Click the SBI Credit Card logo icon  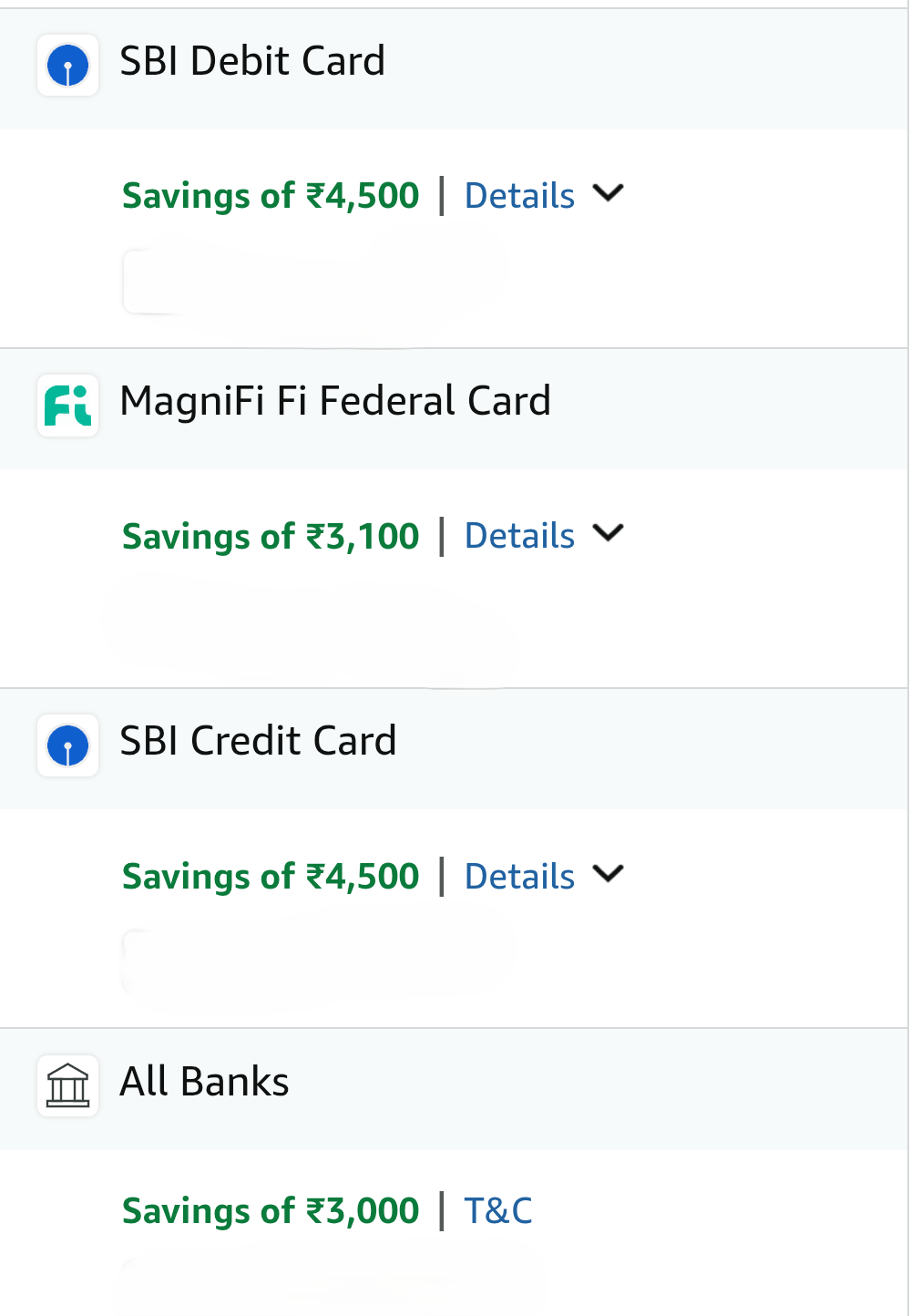coord(68,745)
